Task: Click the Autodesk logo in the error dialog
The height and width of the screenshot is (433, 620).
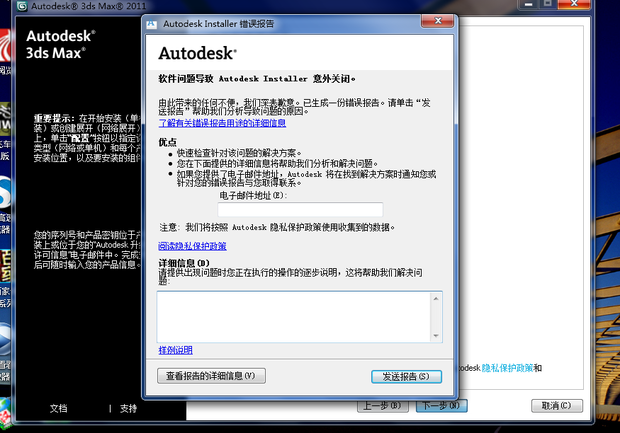Action: coord(197,53)
